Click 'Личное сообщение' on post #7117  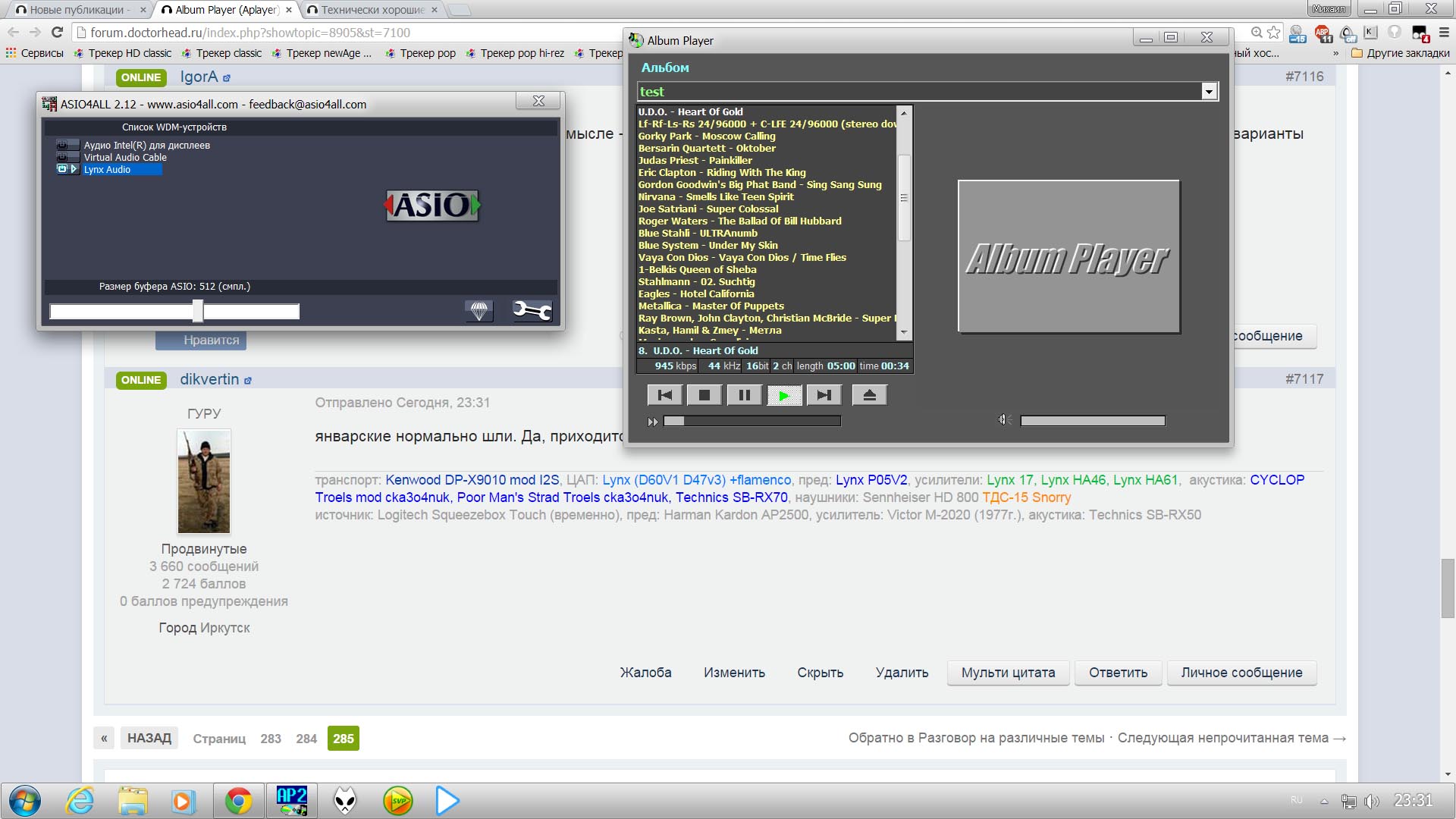pos(1241,673)
